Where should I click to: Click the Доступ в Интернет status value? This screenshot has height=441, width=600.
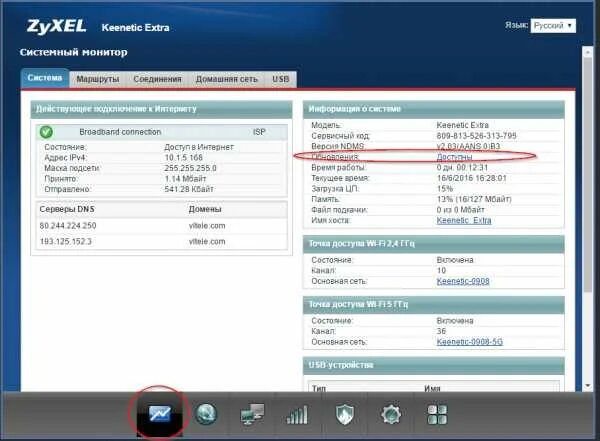click(199, 147)
